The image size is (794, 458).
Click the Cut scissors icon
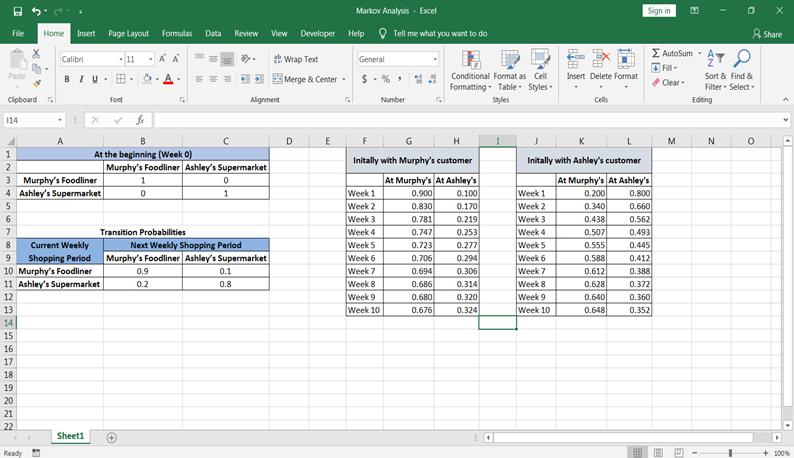pyautogui.click(x=36, y=54)
